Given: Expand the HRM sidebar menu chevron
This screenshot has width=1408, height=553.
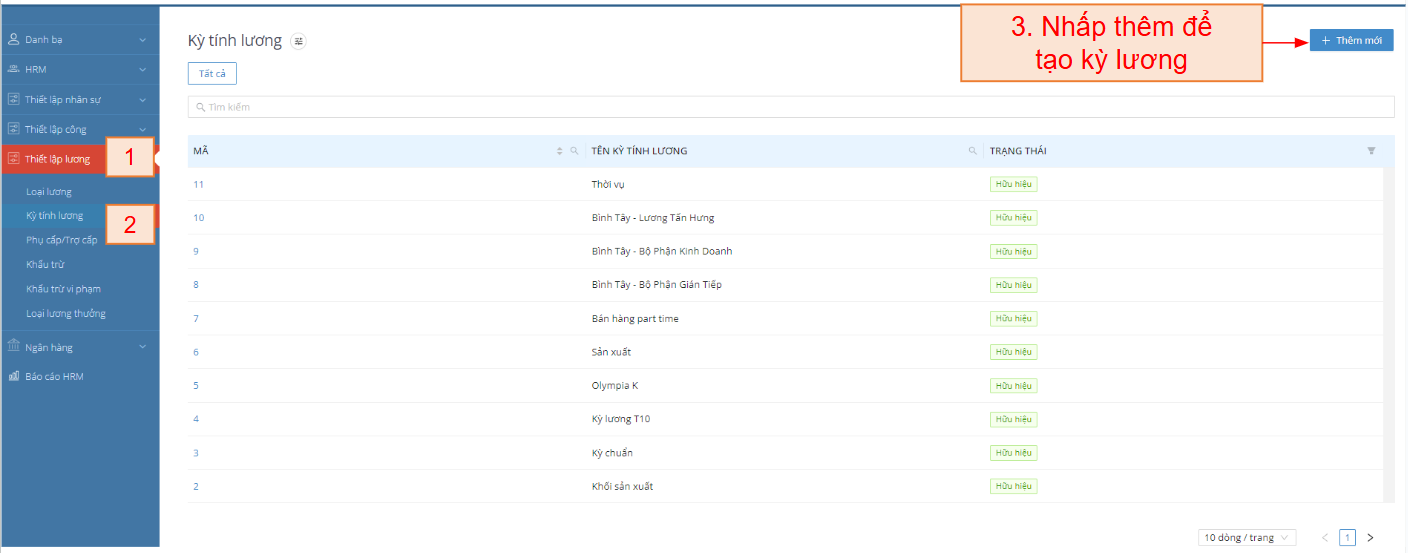Looking at the screenshot, I should point(142,69).
